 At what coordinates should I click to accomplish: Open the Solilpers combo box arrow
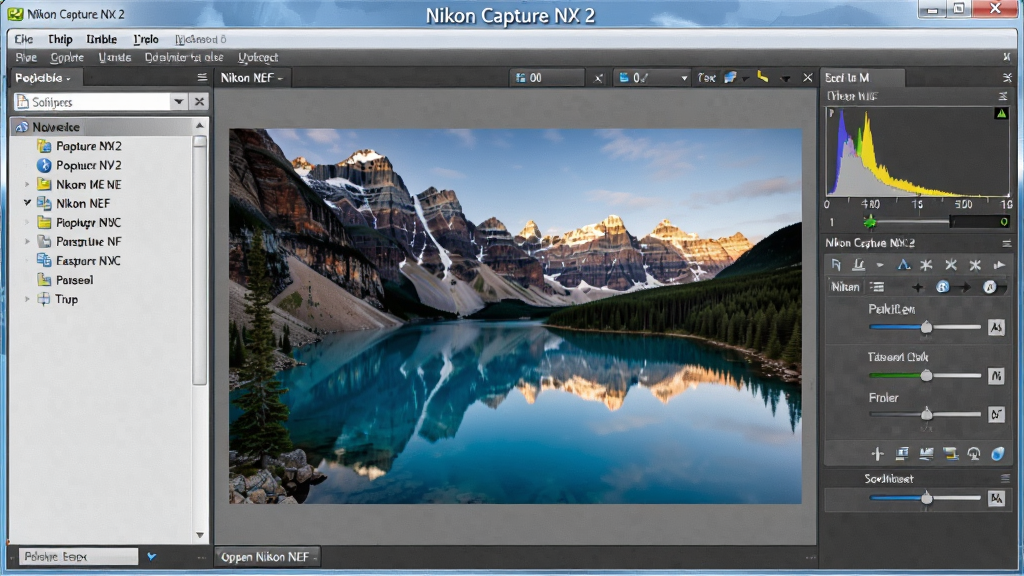[x=178, y=102]
